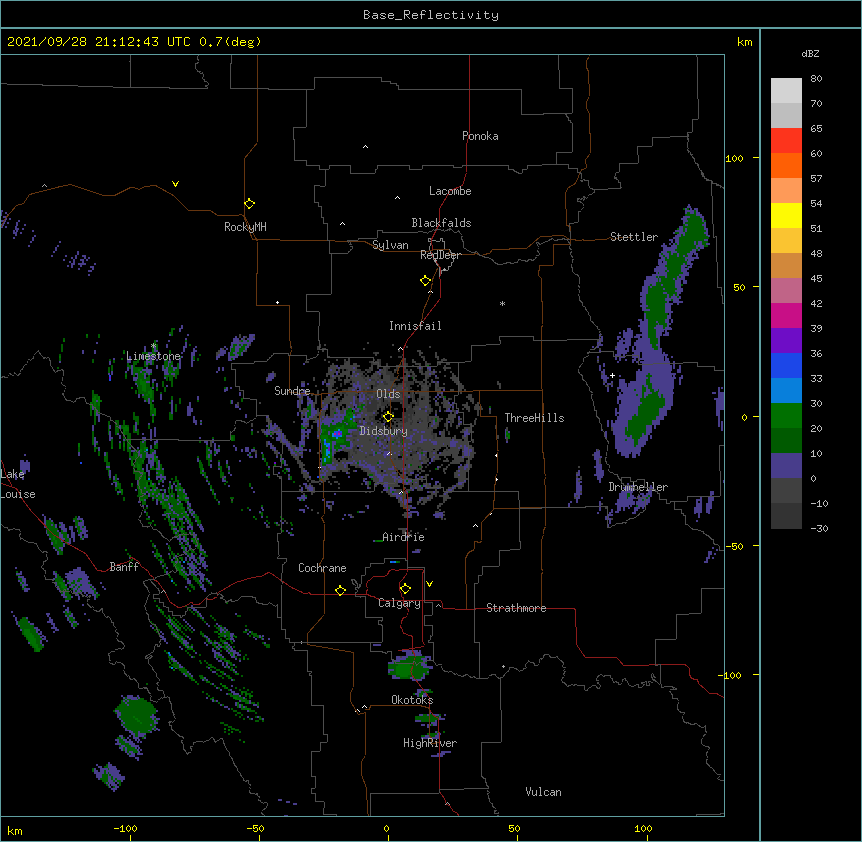Viewport: 862px width, 842px height.
Task: Pick the bright yellow 54-51 dBZ legend swatch
Action: tap(786, 215)
